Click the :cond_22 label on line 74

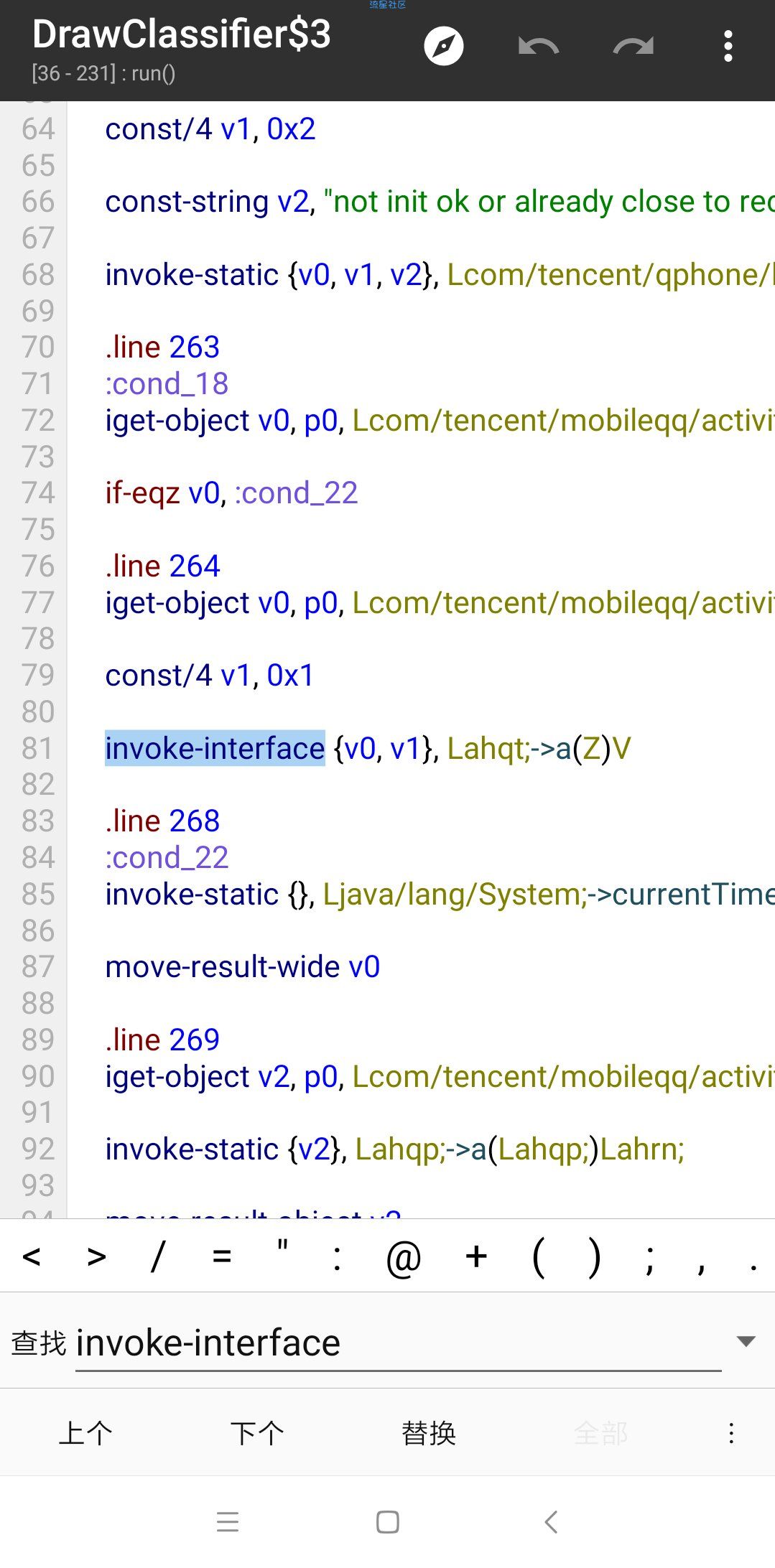[x=296, y=494]
